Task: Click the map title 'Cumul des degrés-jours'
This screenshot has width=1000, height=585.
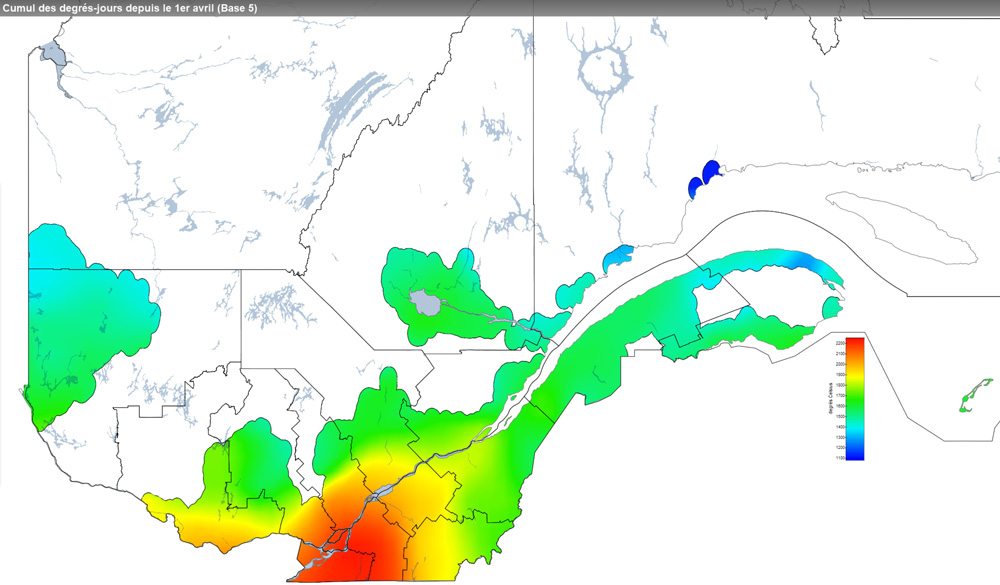Action: [x=129, y=8]
